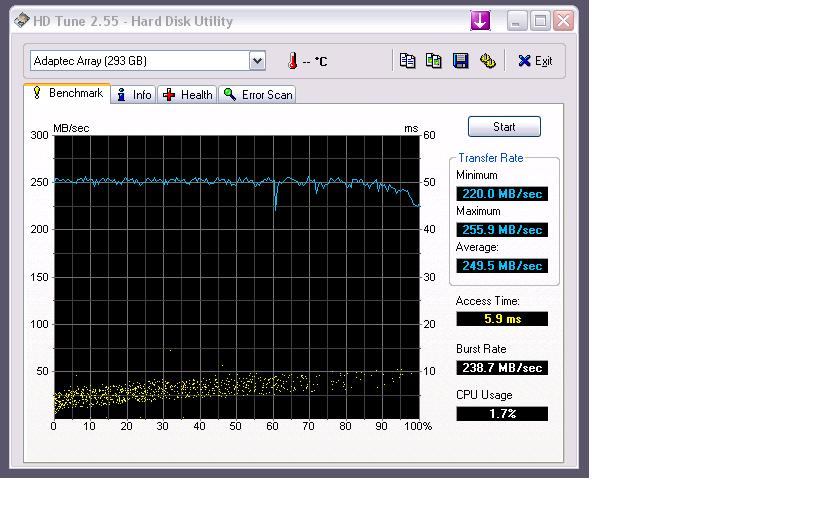Open the Adaptec Array drive dropdown arrow

tap(257, 61)
